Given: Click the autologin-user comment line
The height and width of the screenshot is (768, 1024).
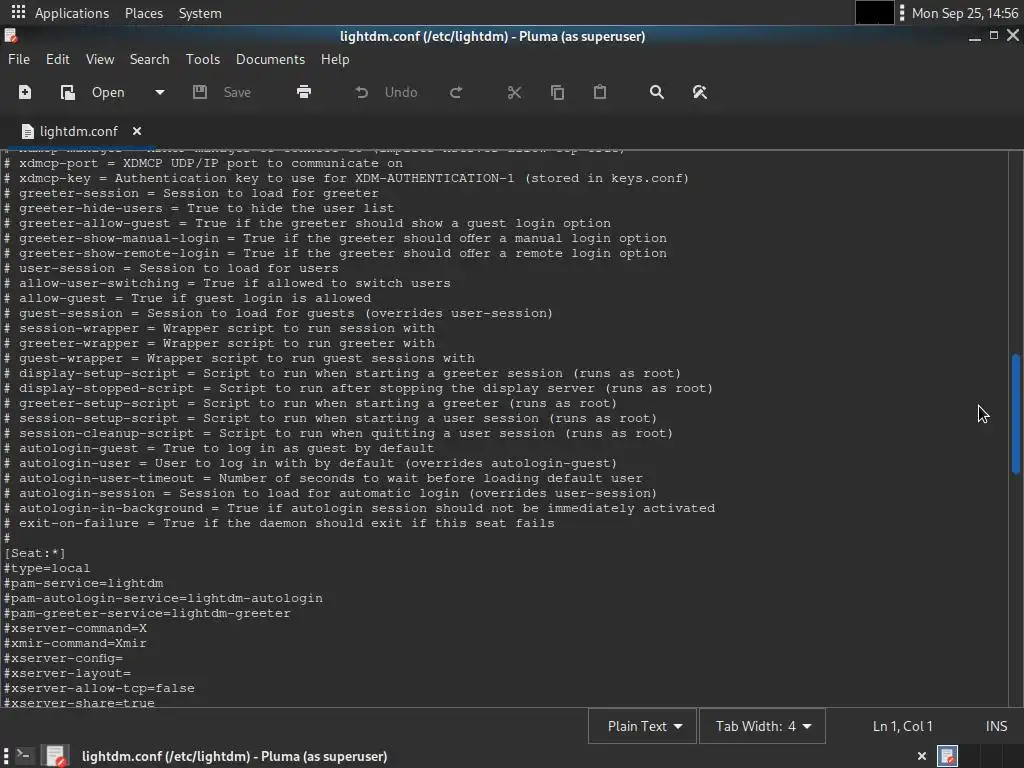Looking at the screenshot, I should (310, 463).
